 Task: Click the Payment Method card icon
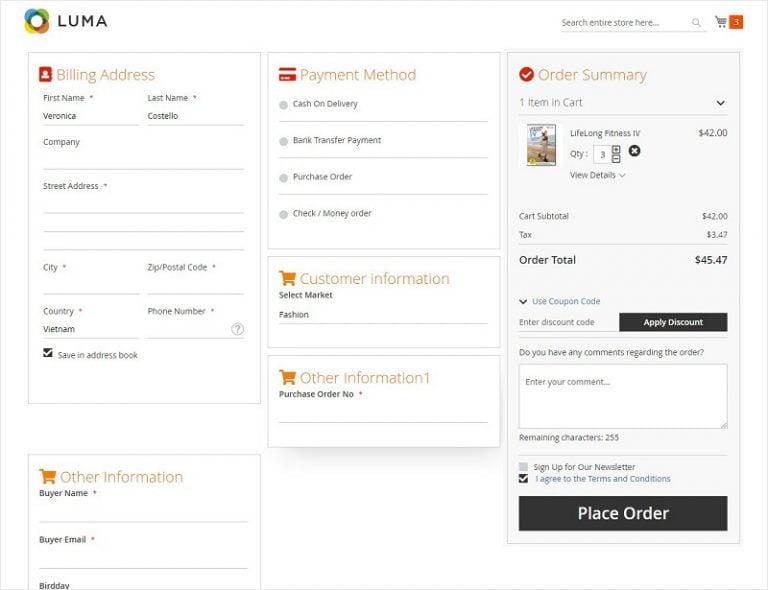point(287,75)
